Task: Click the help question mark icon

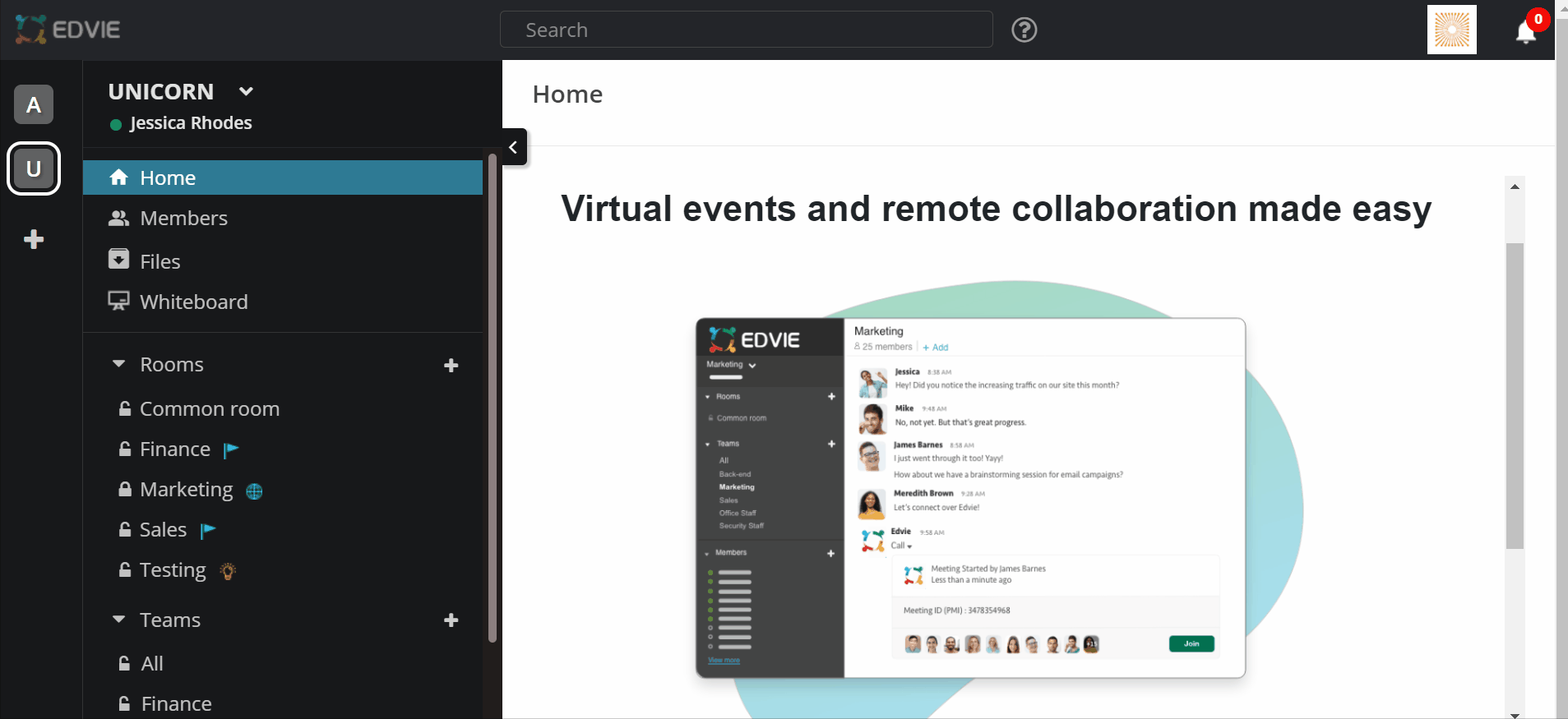Action: pos(1024,30)
